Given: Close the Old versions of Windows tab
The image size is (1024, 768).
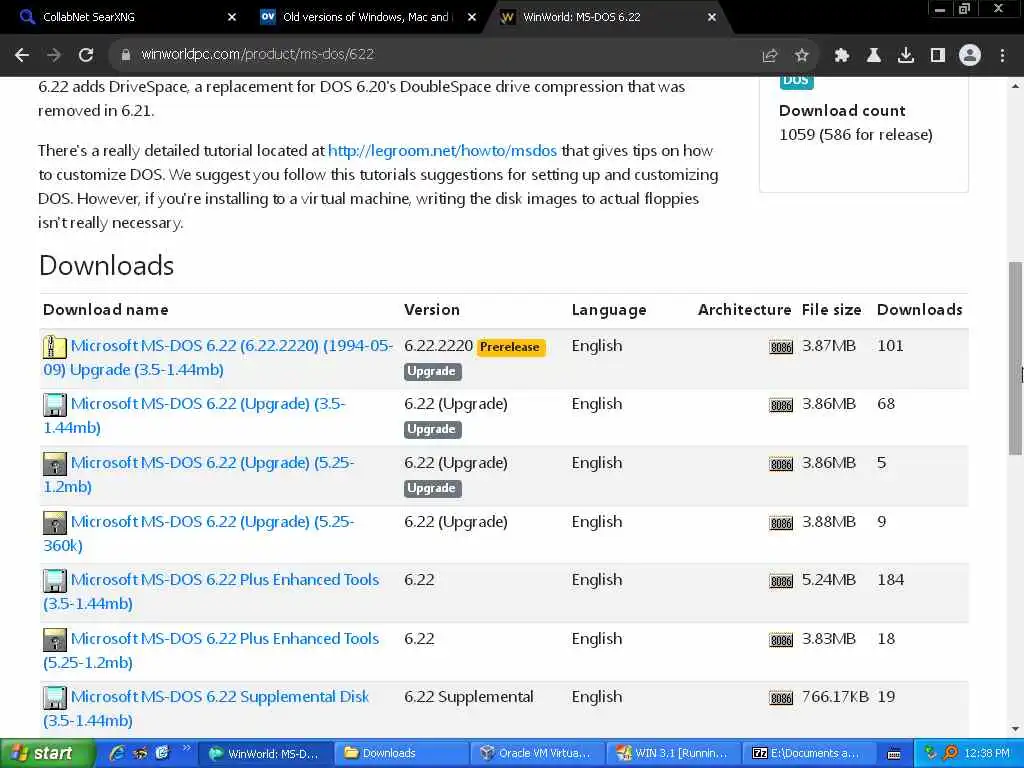Looking at the screenshot, I should click(x=472, y=17).
